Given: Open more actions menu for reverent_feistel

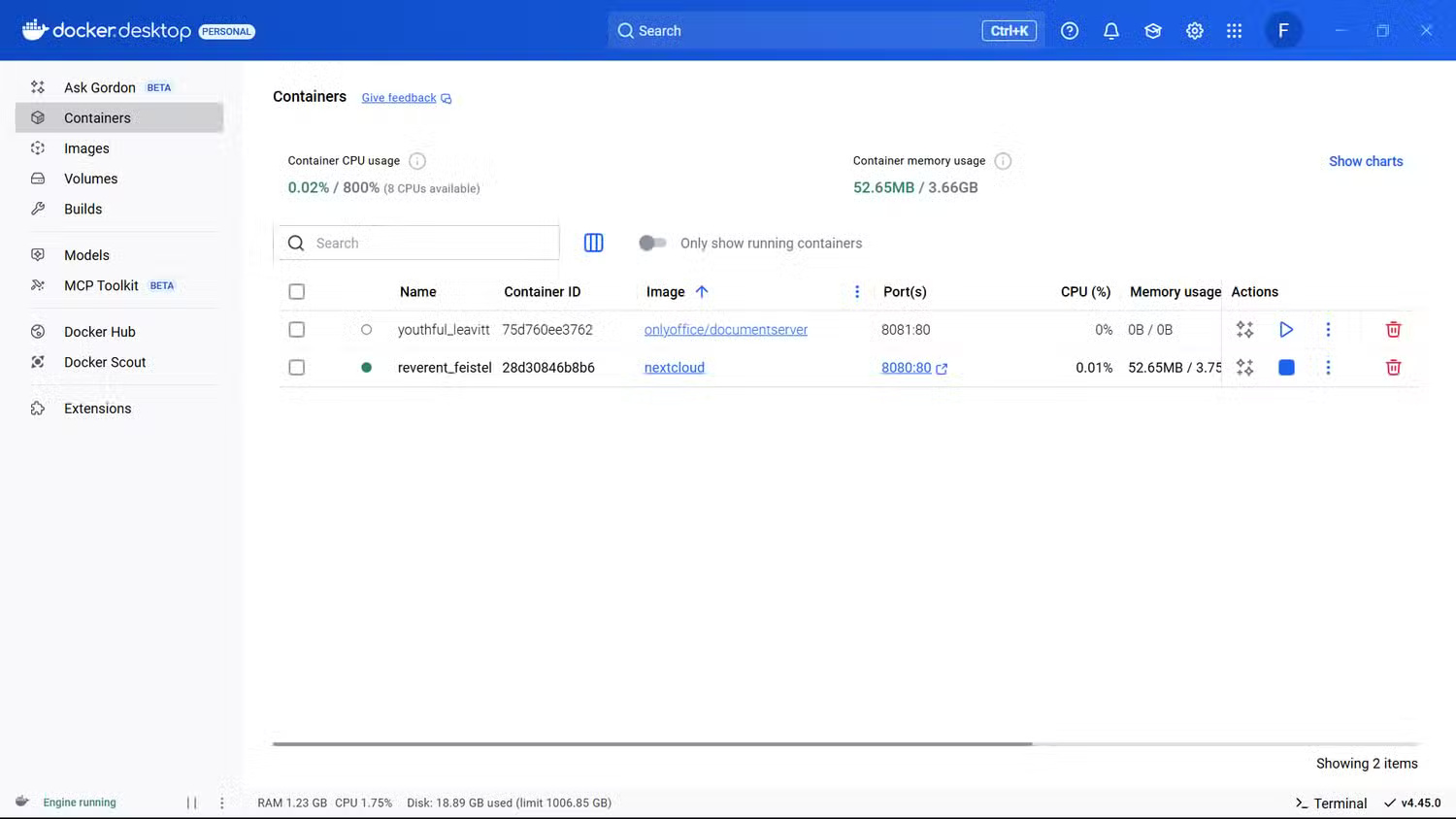Looking at the screenshot, I should click(1328, 368).
